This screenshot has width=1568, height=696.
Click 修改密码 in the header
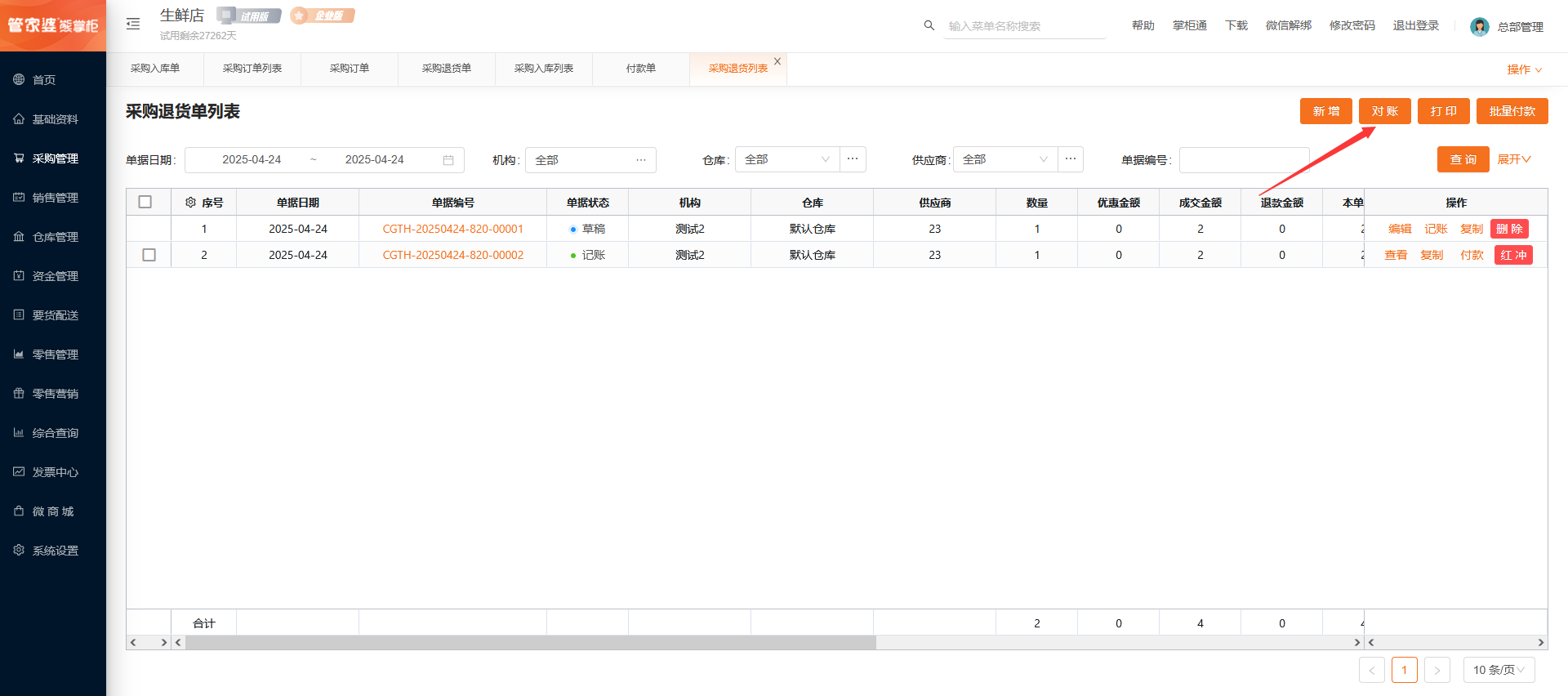click(1352, 25)
